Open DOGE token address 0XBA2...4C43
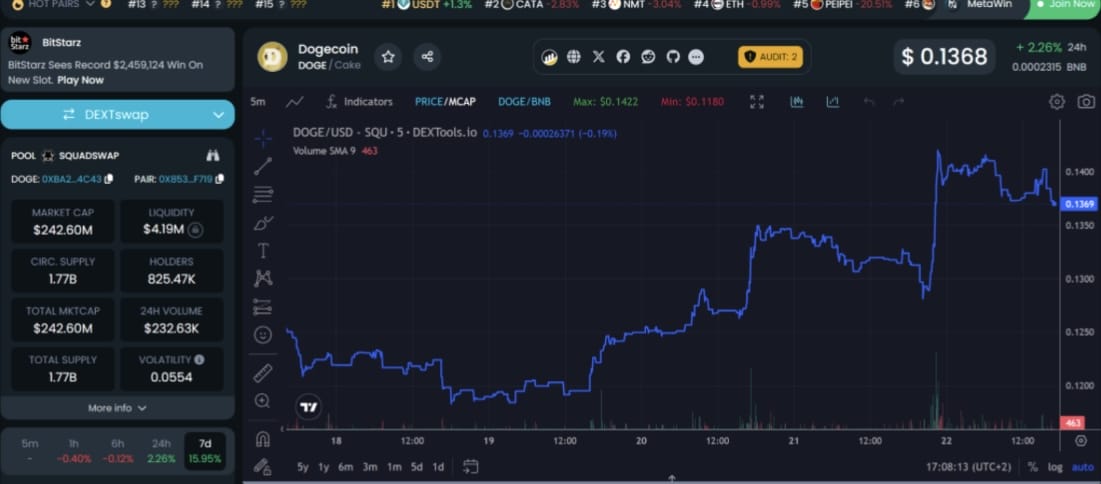This screenshot has width=1101, height=484. click(x=72, y=179)
